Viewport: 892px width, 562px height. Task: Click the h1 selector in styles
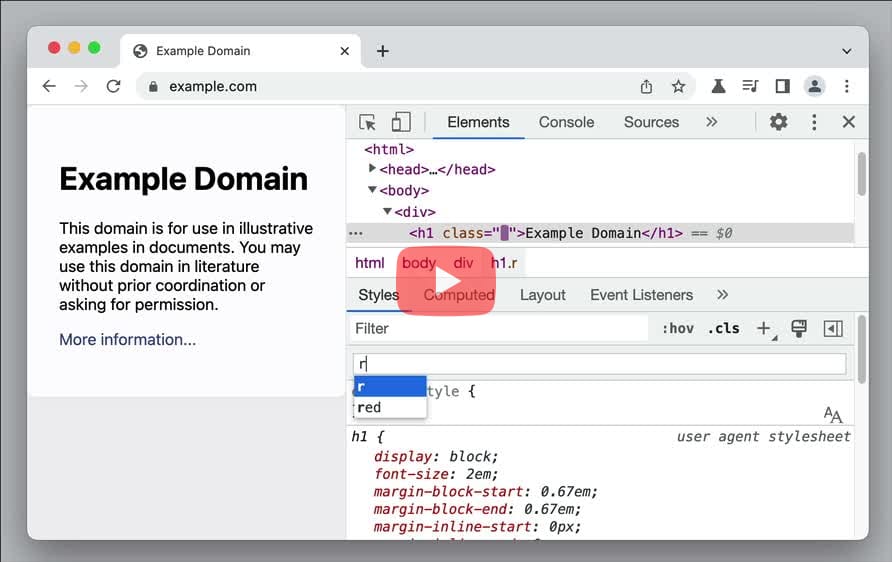pyautogui.click(x=359, y=436)
